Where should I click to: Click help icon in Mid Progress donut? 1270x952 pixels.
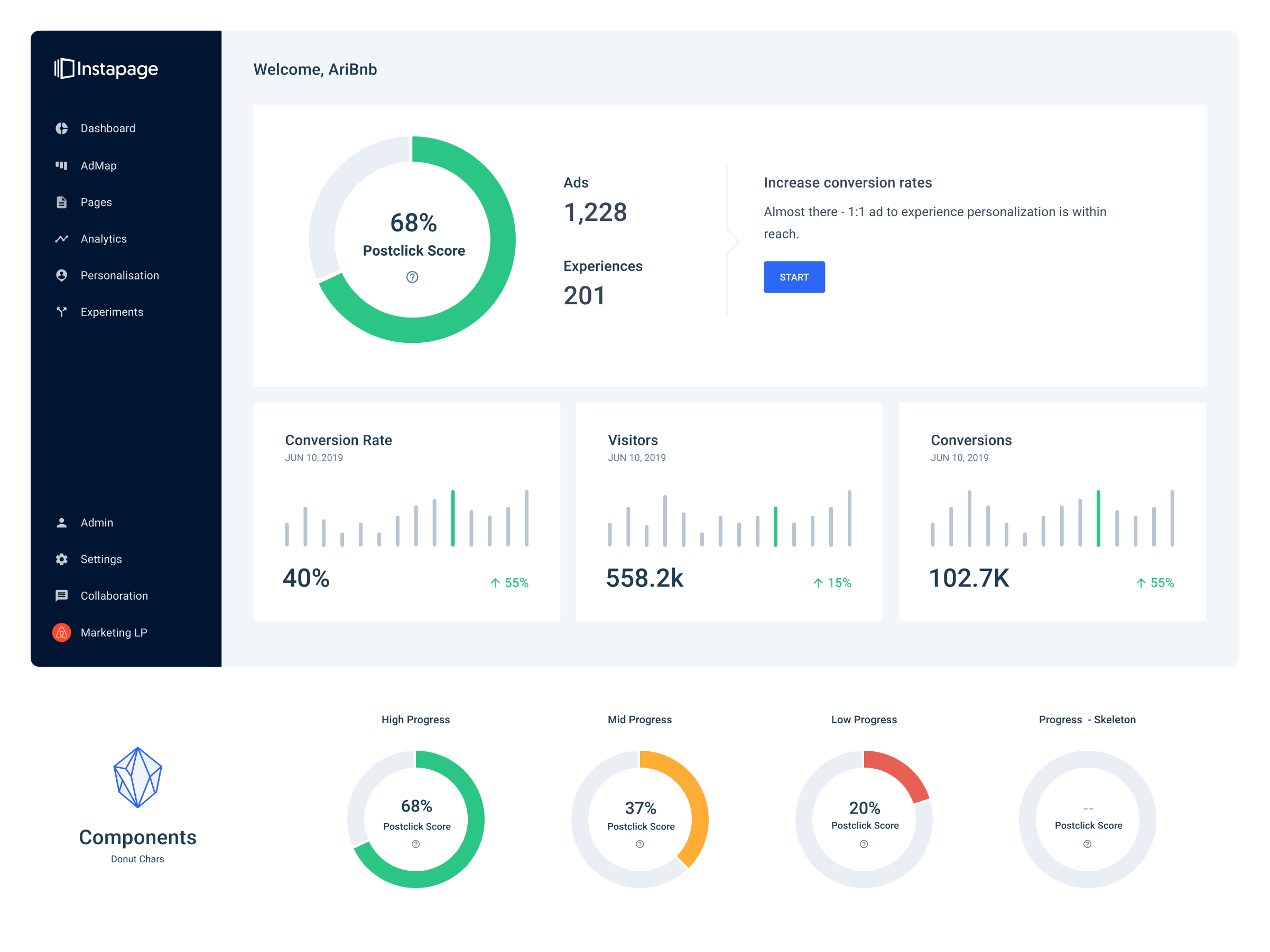point(639,844)
